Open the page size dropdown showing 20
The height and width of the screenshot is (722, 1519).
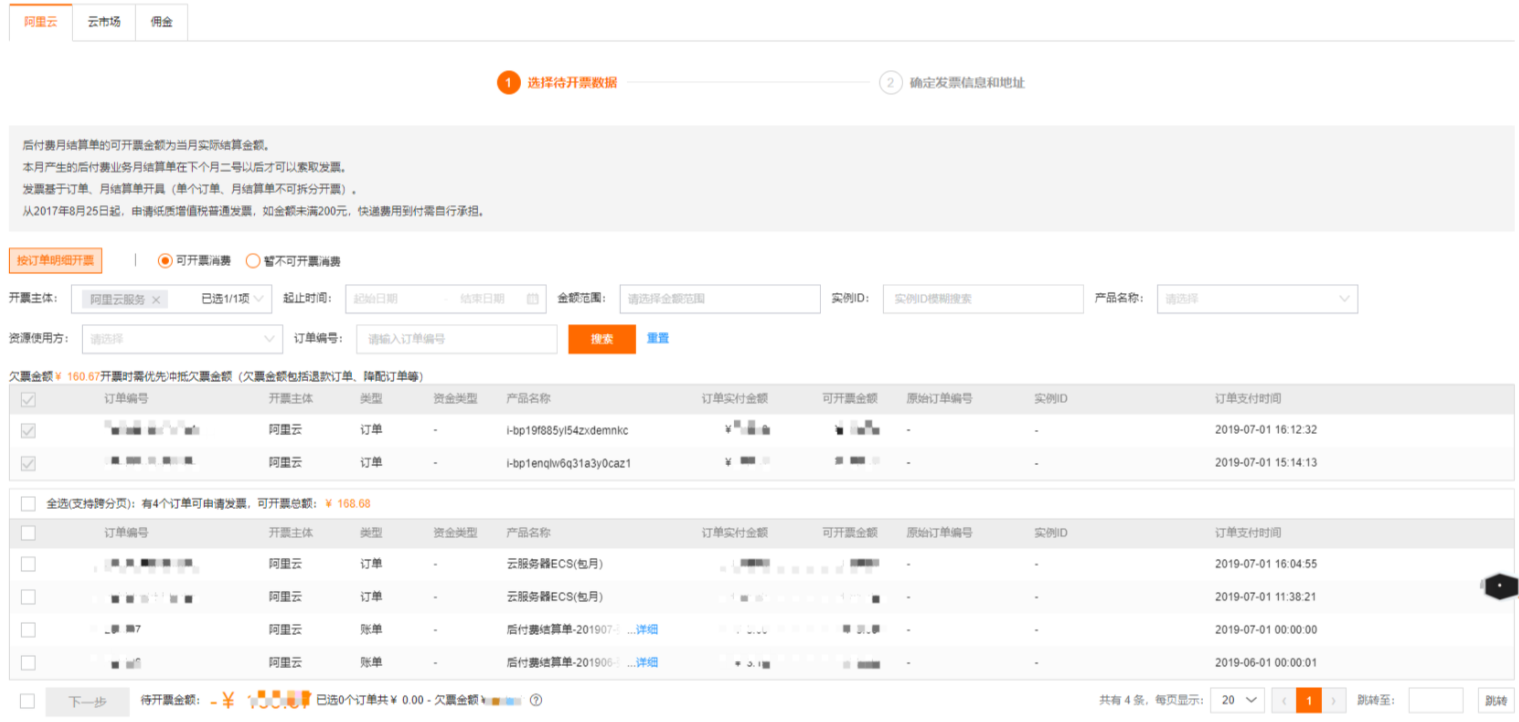(x=1237, y=701)
